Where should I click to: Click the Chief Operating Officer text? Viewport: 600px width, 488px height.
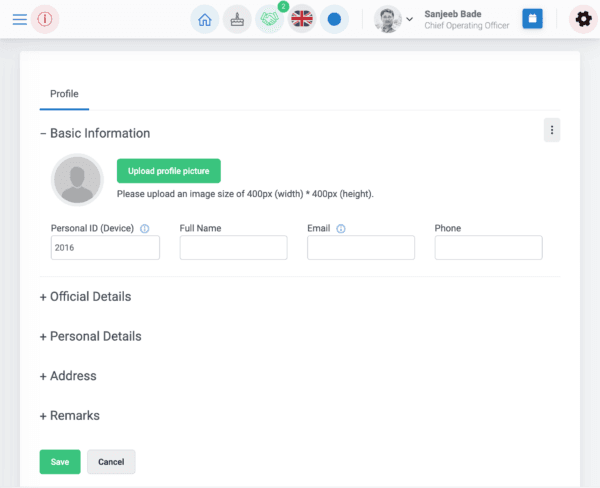[467, 26]
